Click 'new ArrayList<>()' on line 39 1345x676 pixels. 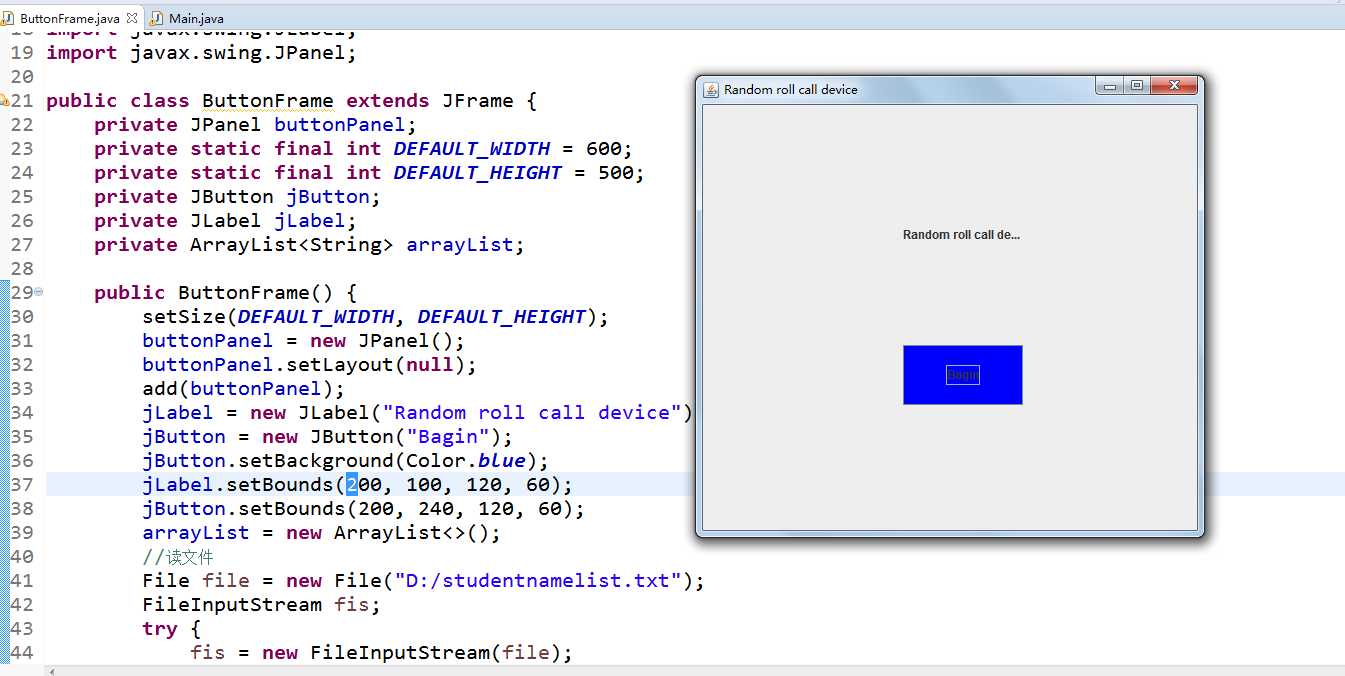pyautogui.click(x=387, y=532)
